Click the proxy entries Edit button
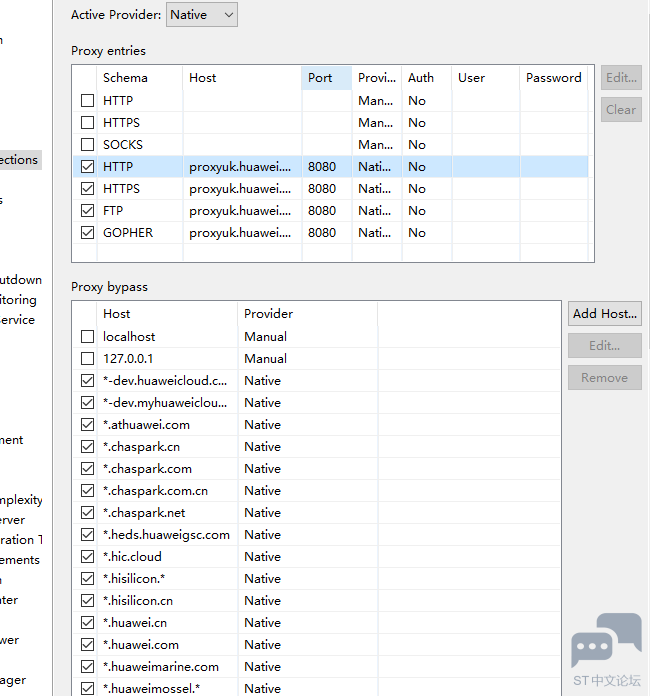Viewport: 650px width, 696px height. click(621, 78)
